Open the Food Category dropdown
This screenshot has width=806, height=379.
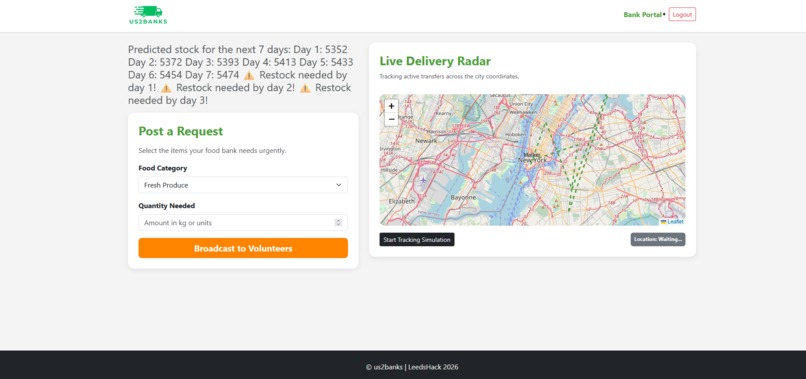[x=243, y=185]
